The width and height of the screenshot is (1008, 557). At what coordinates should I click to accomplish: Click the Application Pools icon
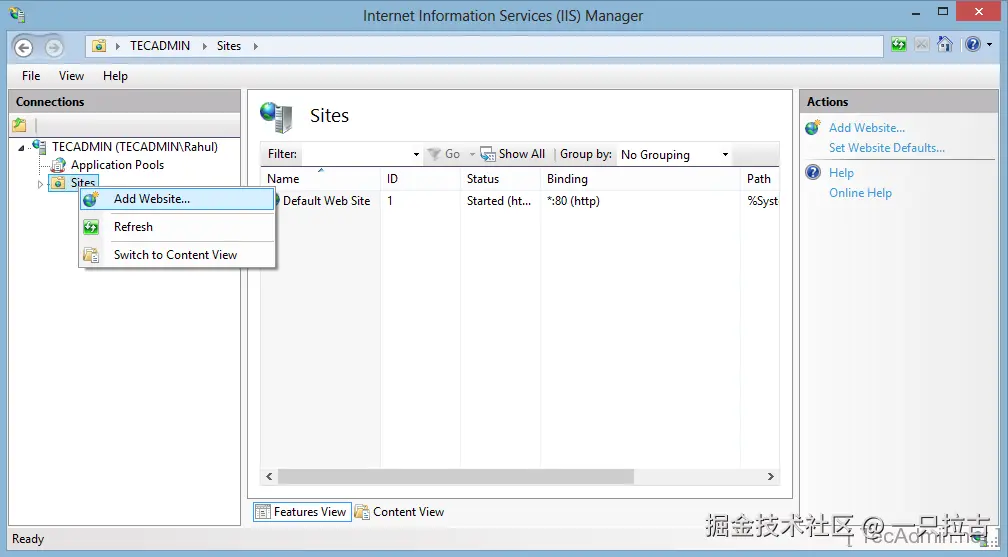58,165
